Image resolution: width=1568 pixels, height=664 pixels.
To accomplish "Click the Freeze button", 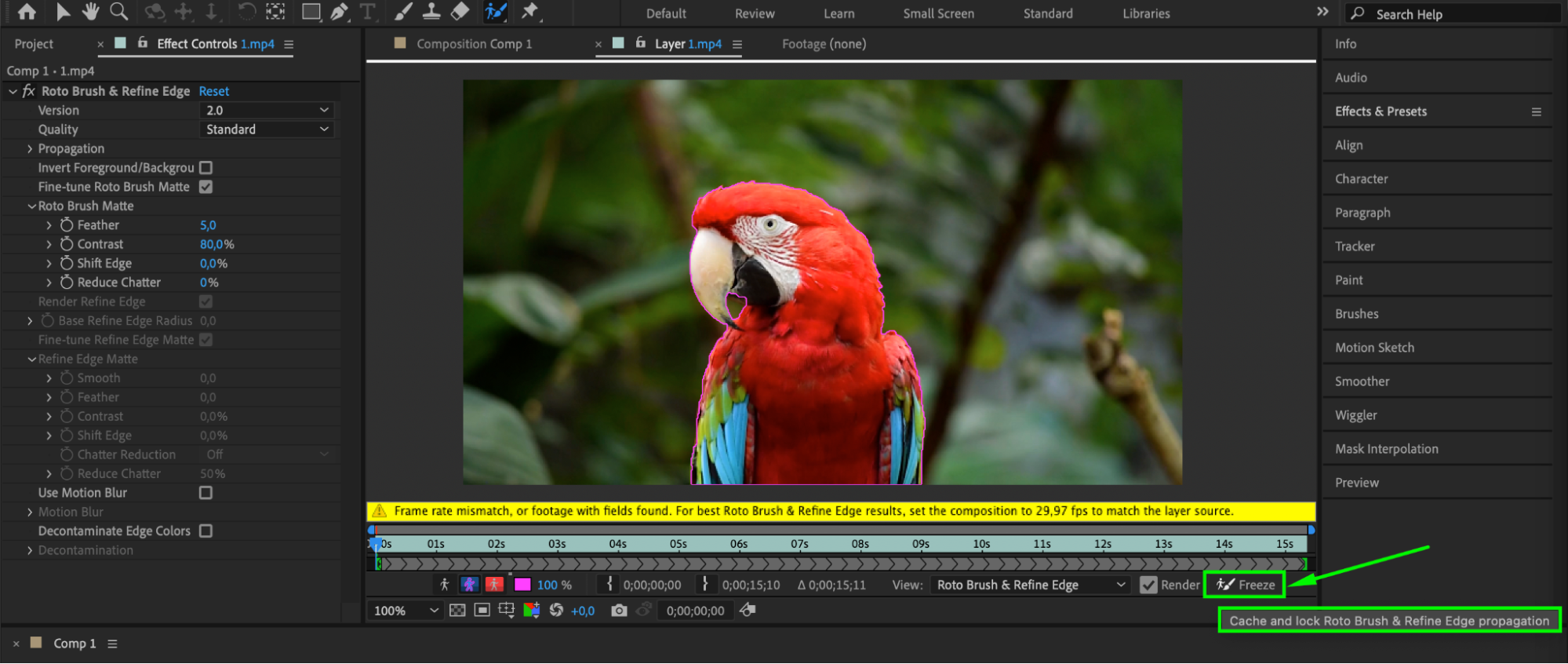I will point(1245,585).
